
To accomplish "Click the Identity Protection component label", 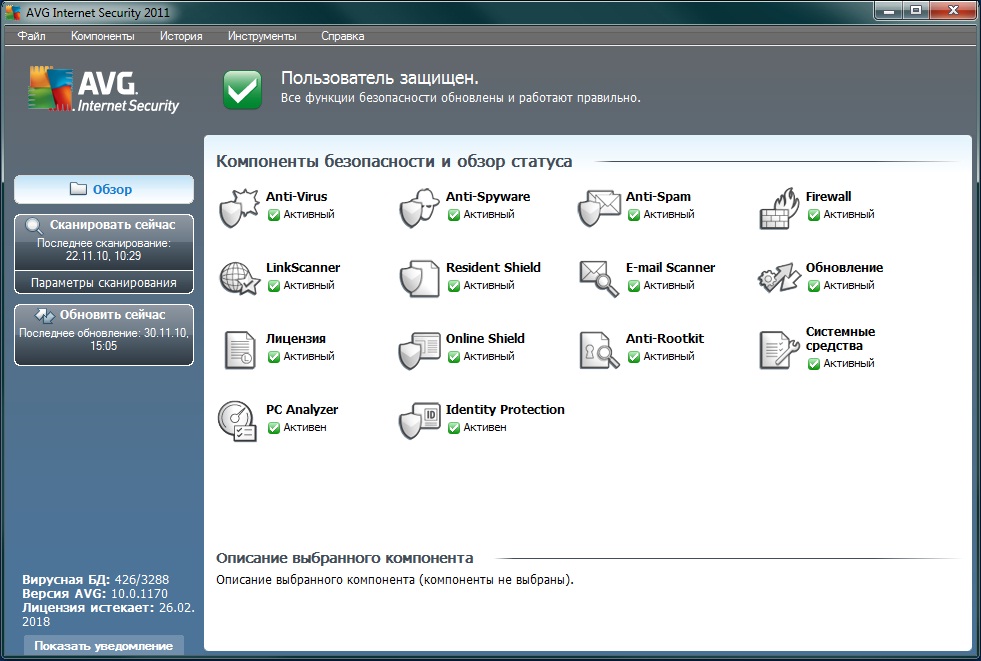I will 505,410.
